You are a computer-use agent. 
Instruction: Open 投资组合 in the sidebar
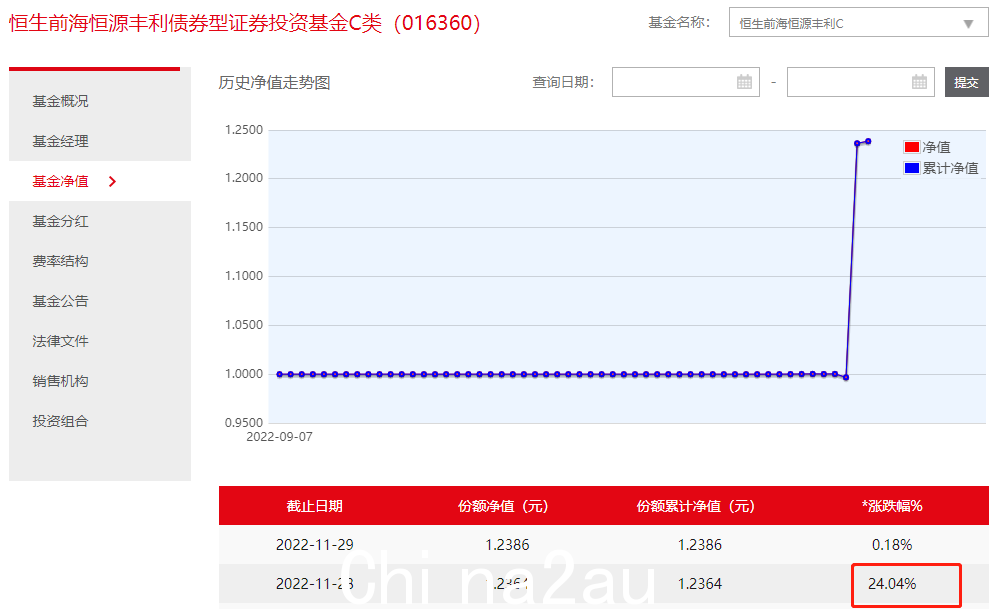[60, 421]
